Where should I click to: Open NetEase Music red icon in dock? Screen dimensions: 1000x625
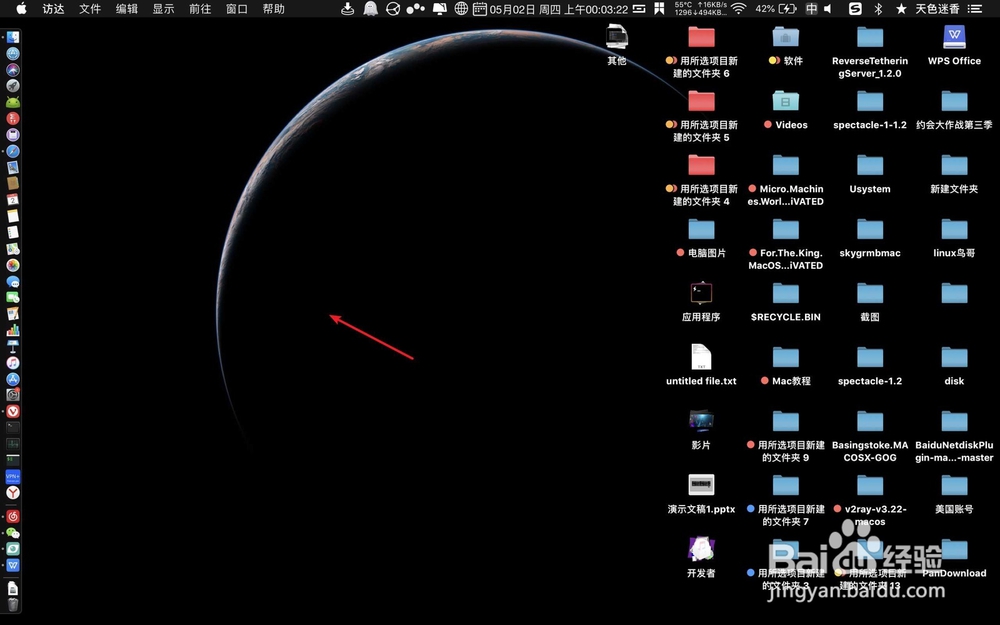click(x=13, y=516)
